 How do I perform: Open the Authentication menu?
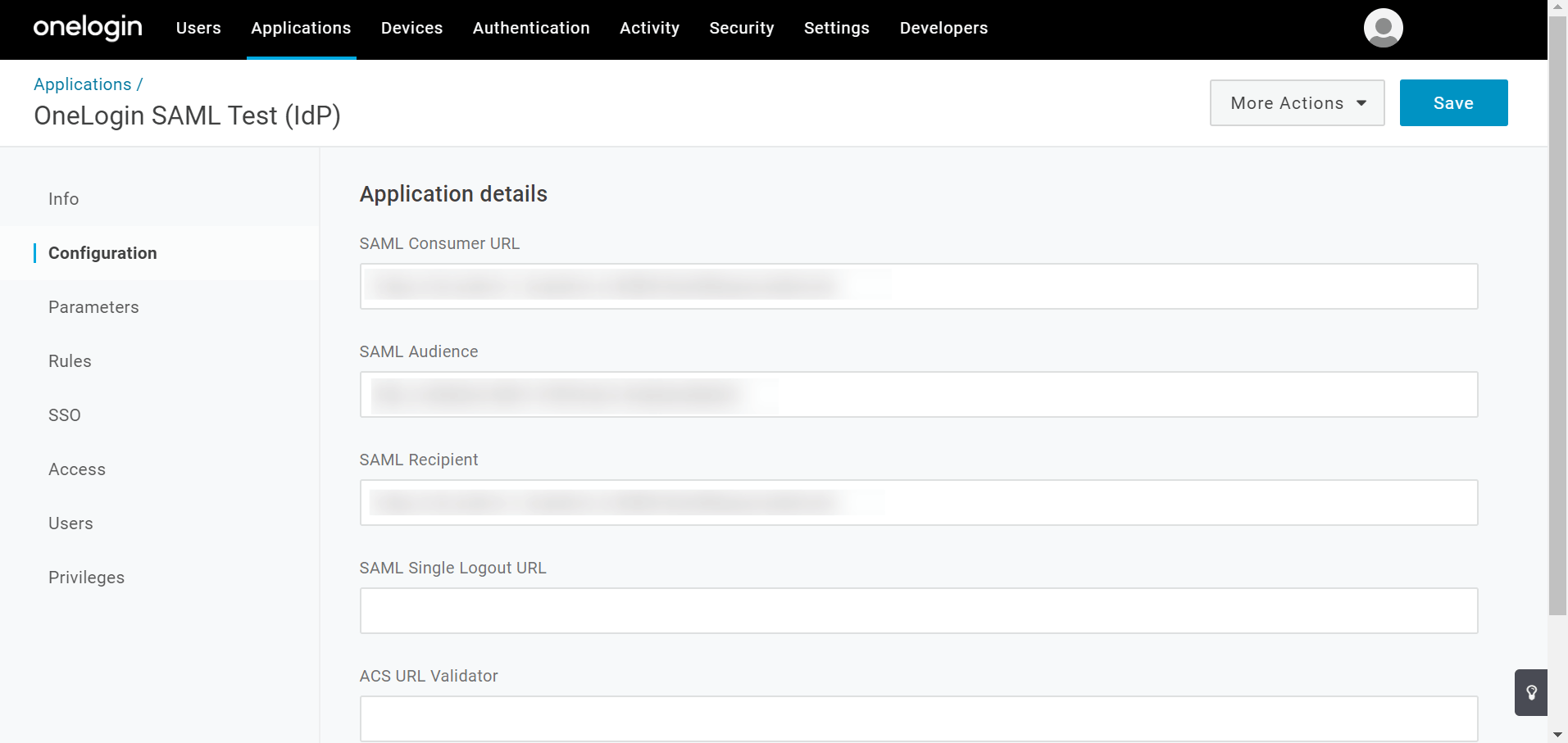click(x=531, y=28)
